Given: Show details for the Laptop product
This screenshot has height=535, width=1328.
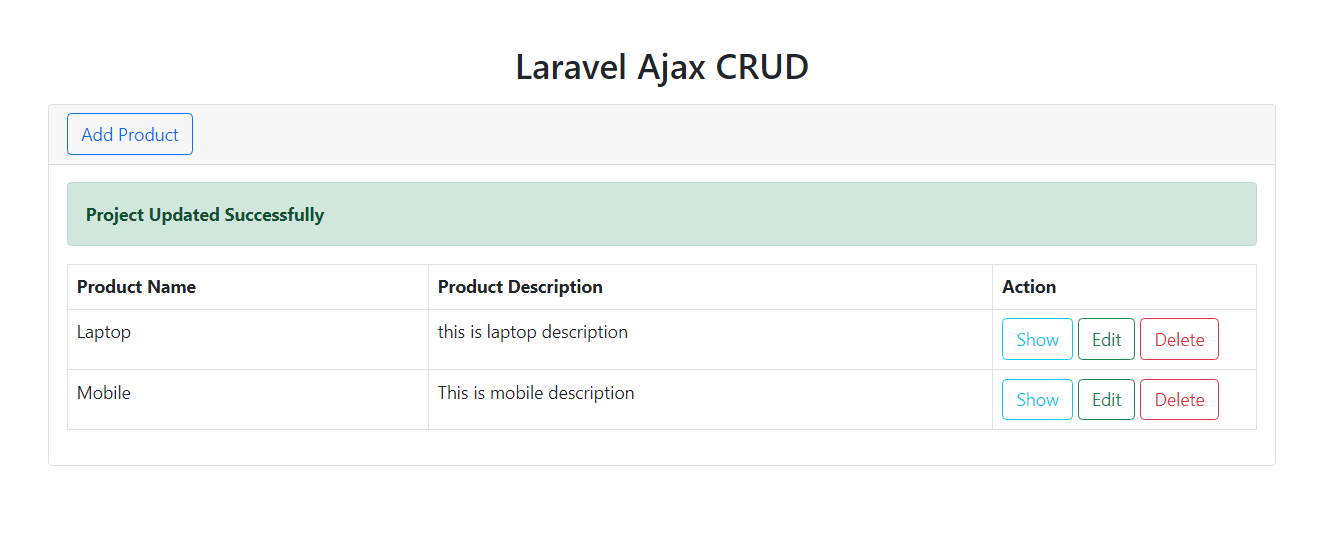Looking at the screenshot, I should point(1037,339).
